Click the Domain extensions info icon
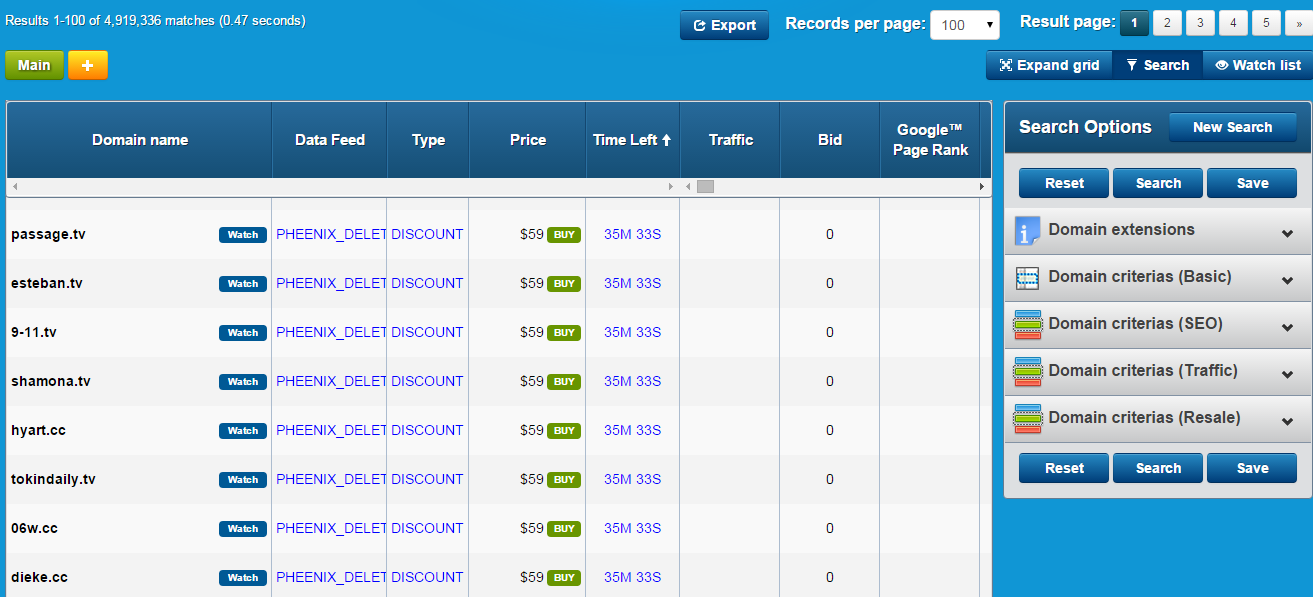Screen dimensions: 1313x597 (1028, 231)
